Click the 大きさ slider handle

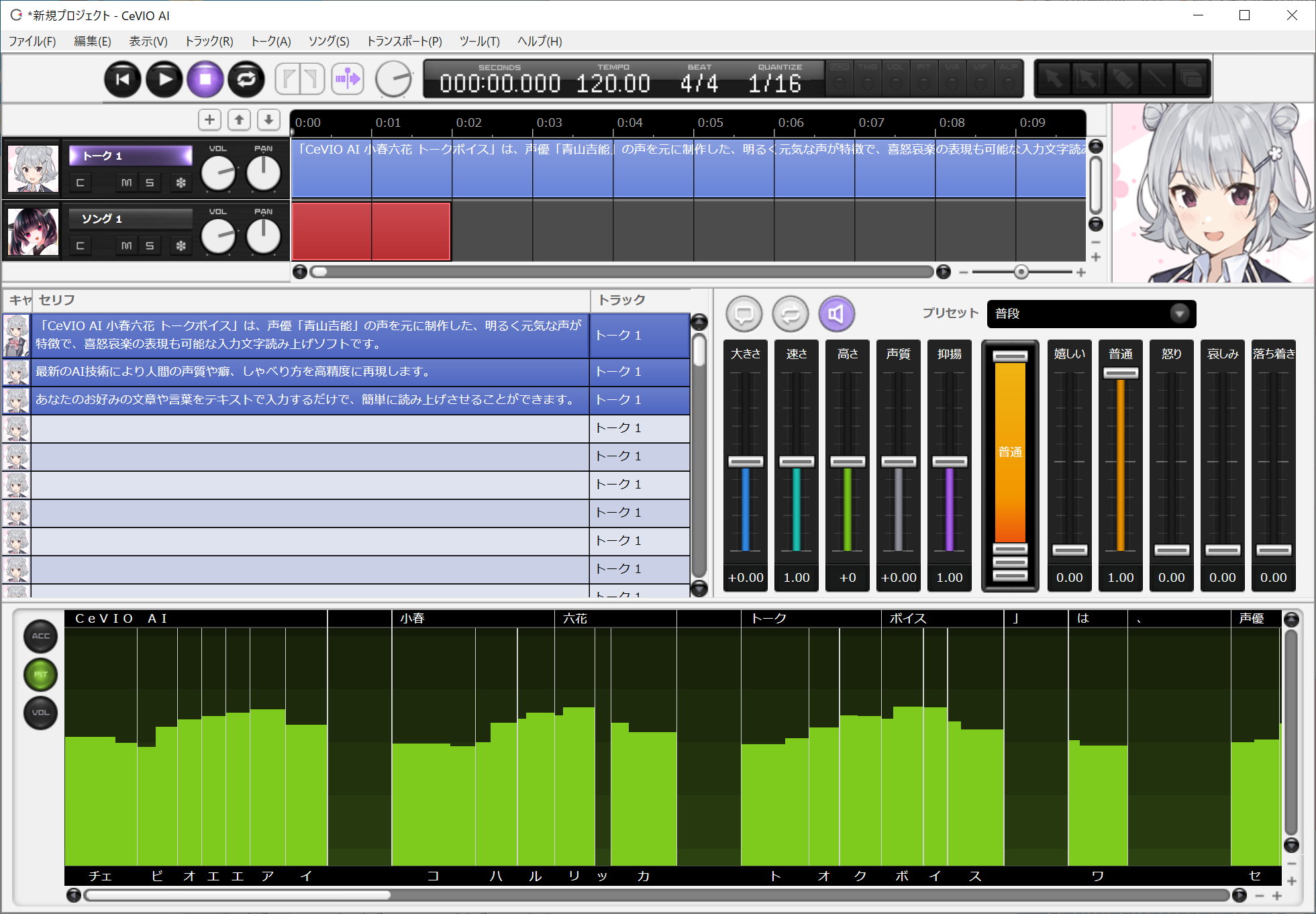(746, 461)
